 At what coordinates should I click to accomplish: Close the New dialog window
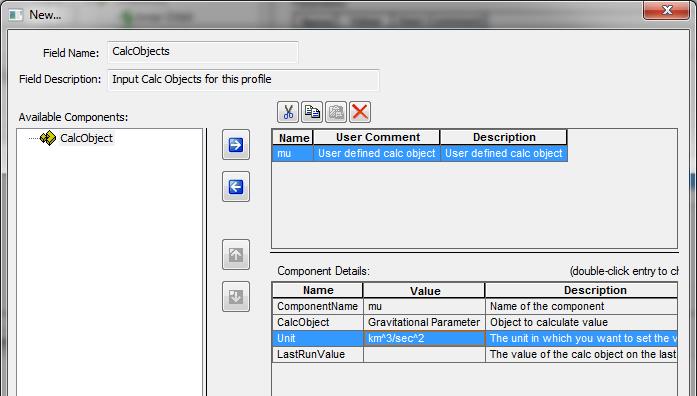(x=666, y=10)
